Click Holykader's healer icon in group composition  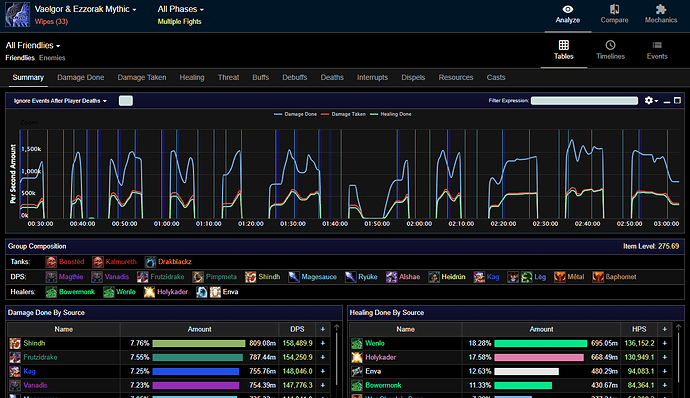pos(149,292)
